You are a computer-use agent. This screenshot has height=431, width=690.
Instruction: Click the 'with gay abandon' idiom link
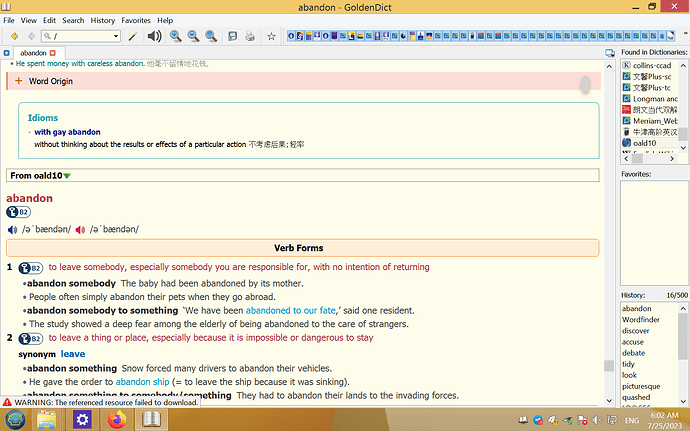coord(67,132)
